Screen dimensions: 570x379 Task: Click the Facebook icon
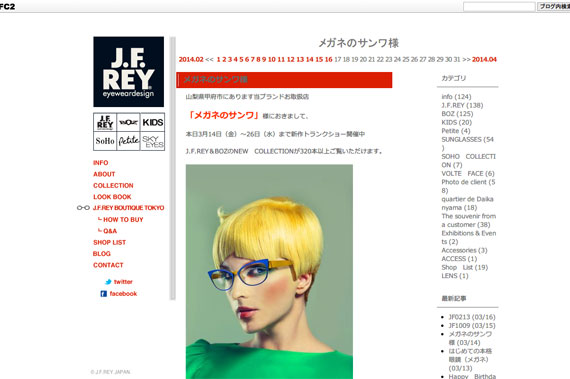[x=104, y=294]
